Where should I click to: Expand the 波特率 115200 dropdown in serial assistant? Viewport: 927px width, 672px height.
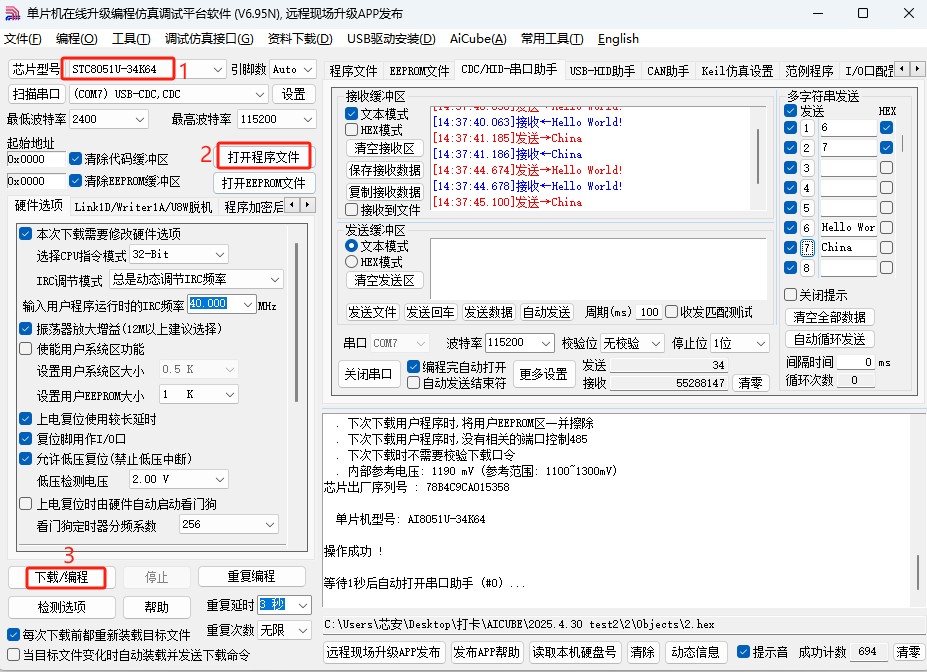click(x=546, y=343)
